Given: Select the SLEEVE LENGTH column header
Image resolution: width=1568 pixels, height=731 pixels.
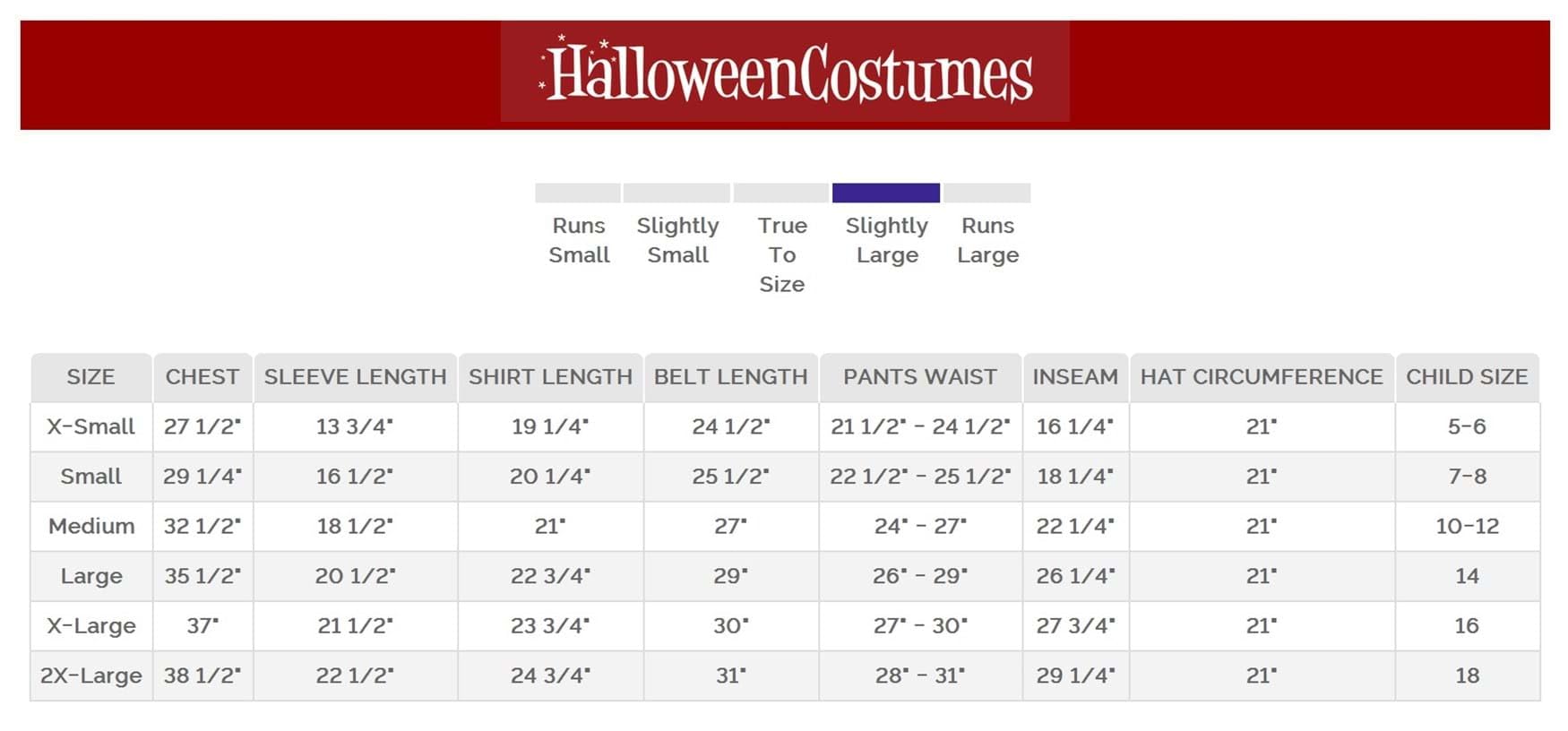Looking at the screenshot, I should point(355,377).
